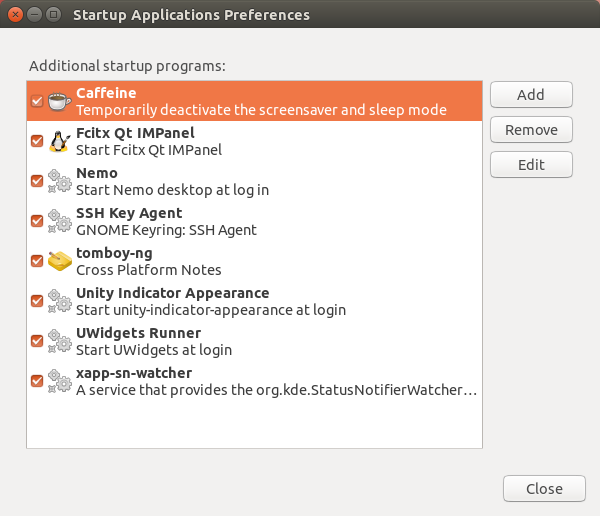Click the Close button at bottom
Image resolution: width=600 pixels, height=516 pixels.
544,489
